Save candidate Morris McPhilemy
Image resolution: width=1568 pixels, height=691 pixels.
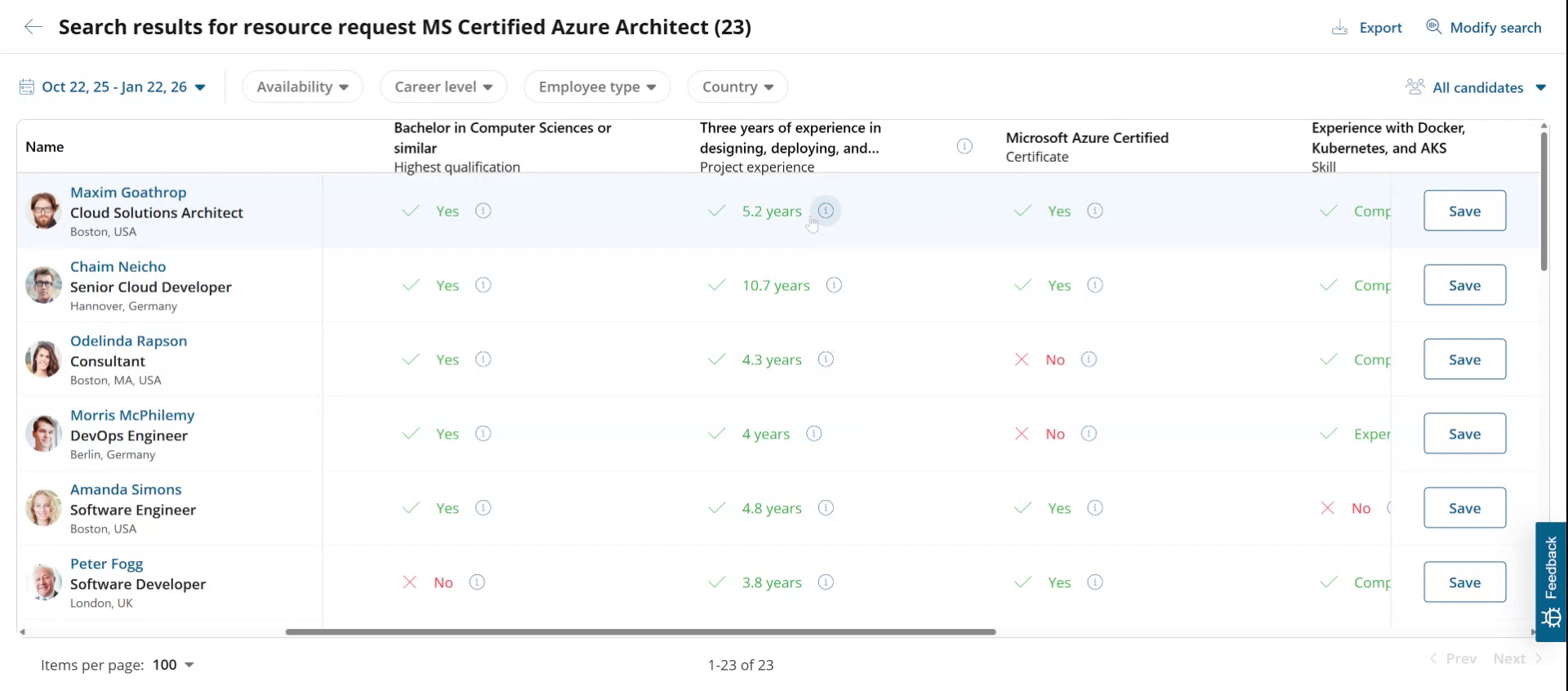tap(1464, 434)
